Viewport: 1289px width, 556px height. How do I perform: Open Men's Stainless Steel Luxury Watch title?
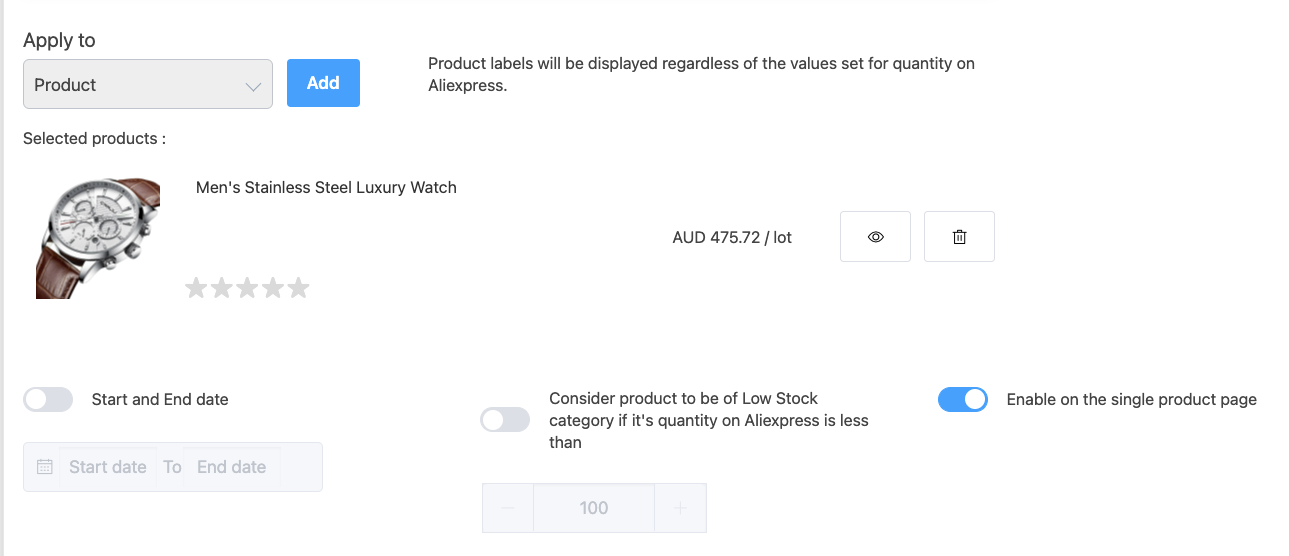pos(326,187)
